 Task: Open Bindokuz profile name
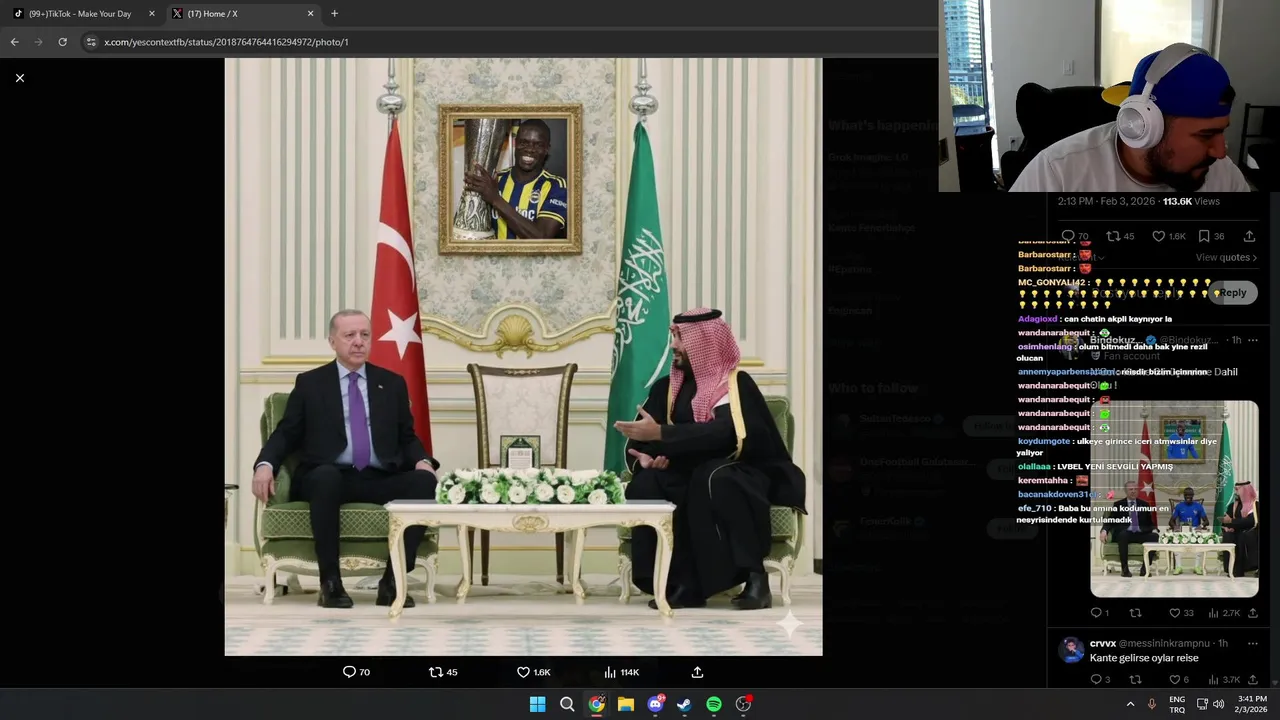point(1116,340)
